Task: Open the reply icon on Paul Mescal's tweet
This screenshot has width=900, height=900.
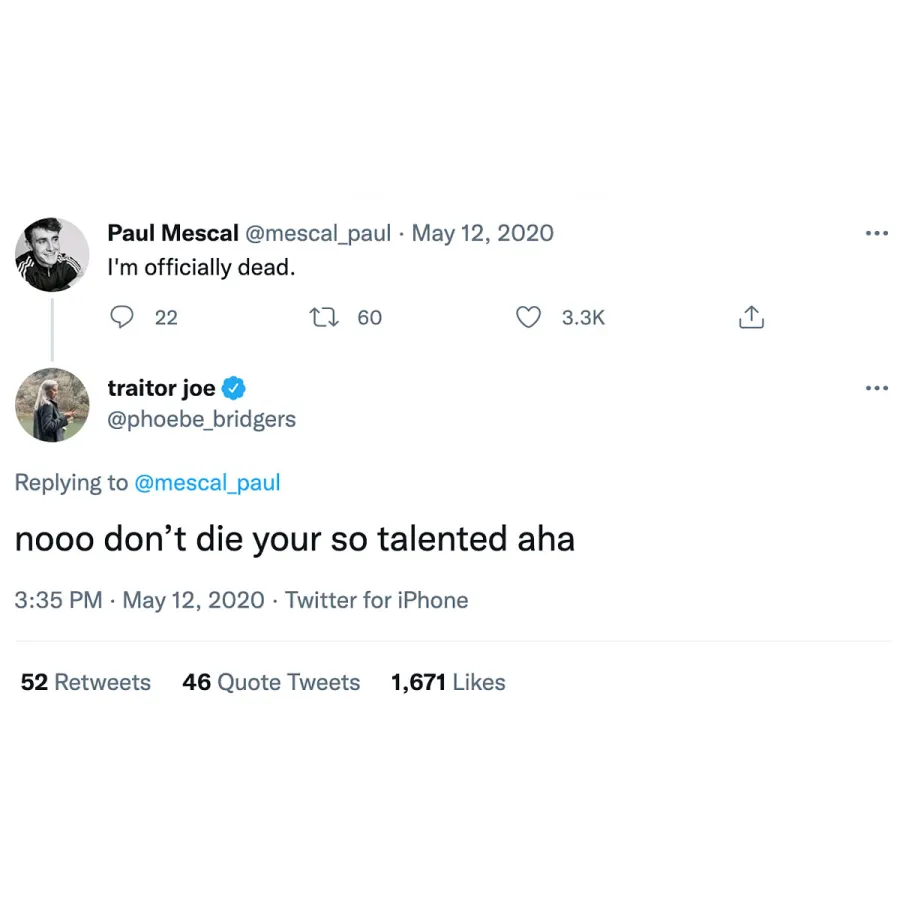Action: [121, 317]
